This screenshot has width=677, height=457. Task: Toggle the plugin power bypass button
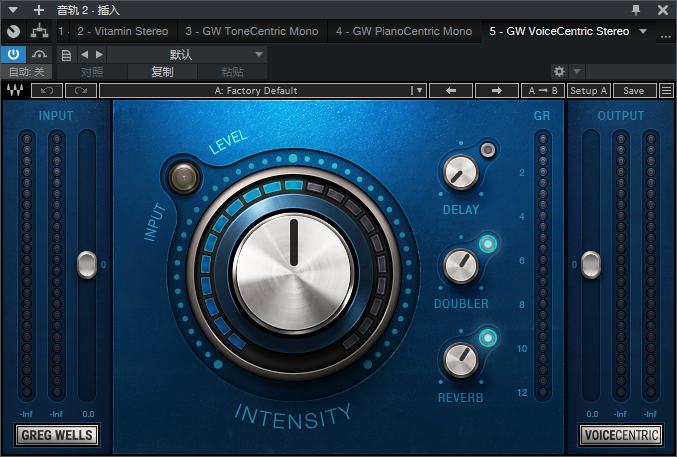click(13, 54)
